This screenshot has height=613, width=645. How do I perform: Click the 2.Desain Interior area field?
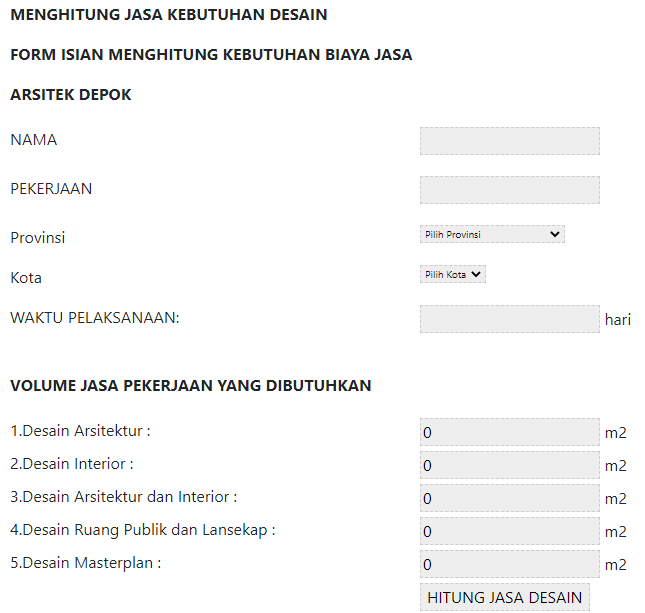[x=509, y=465]
